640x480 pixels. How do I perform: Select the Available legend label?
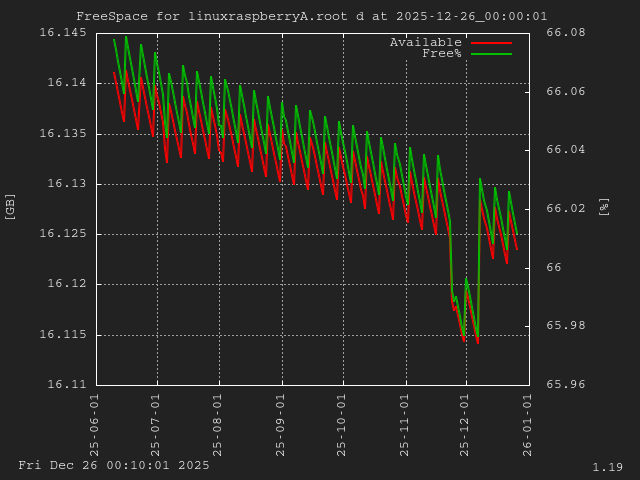pyautogui.click(x=425, y=42)
